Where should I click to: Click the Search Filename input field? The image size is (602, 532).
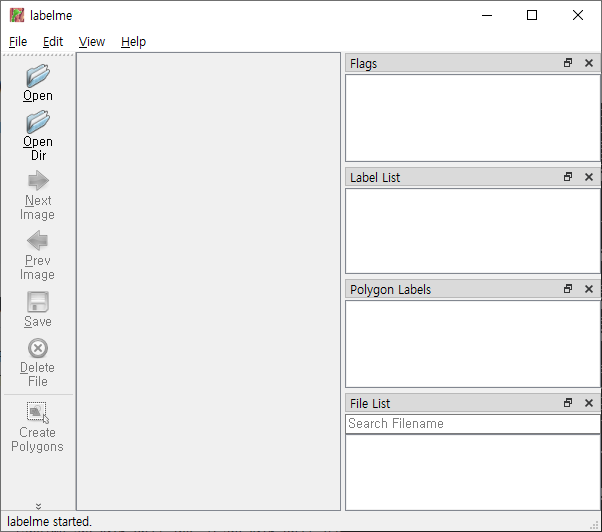[473, 424]
